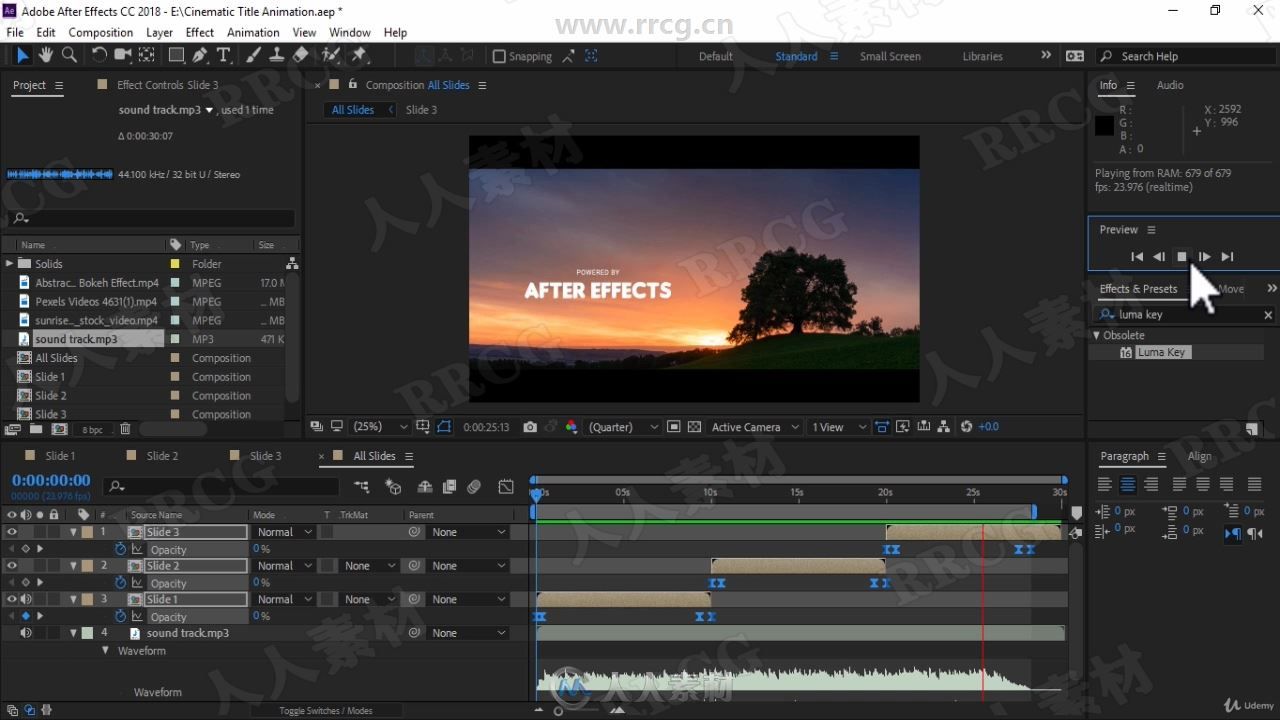Open sound track.mp3 Parent dropdown
The image size is (1280, 720).
(x=469, y=633)
